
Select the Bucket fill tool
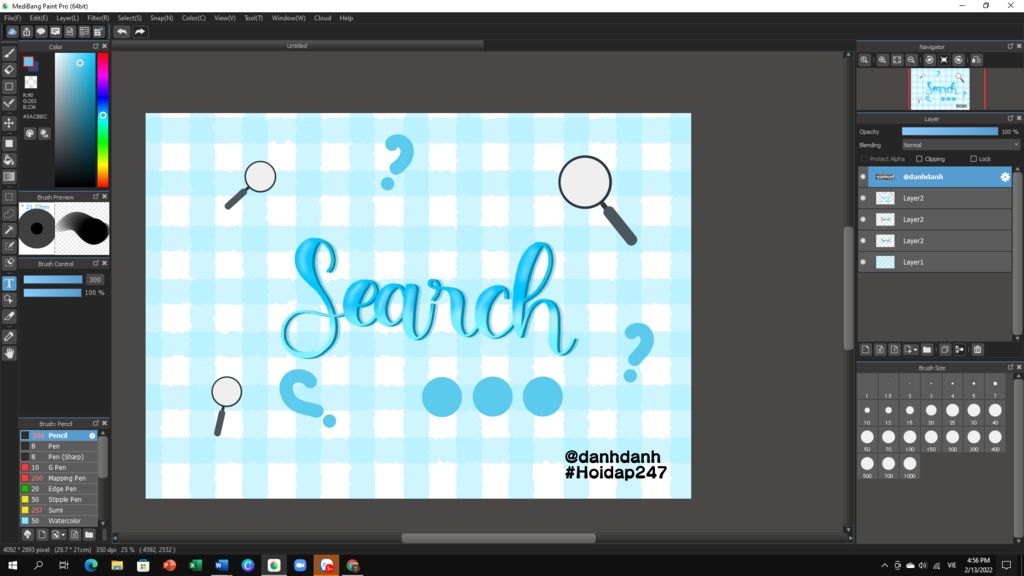pos(9,160)
